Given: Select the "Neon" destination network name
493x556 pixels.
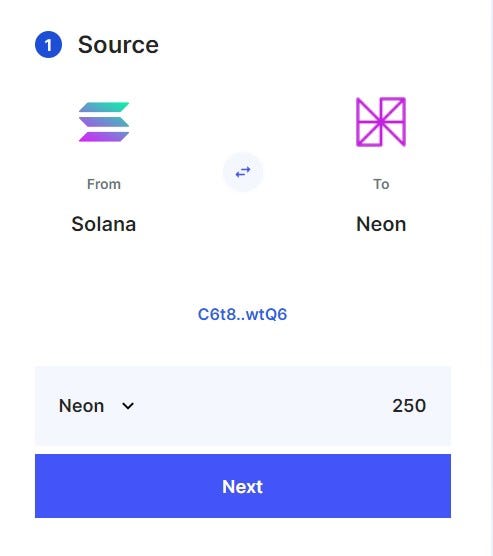Looking at the screenshot, I should (381, 224).
